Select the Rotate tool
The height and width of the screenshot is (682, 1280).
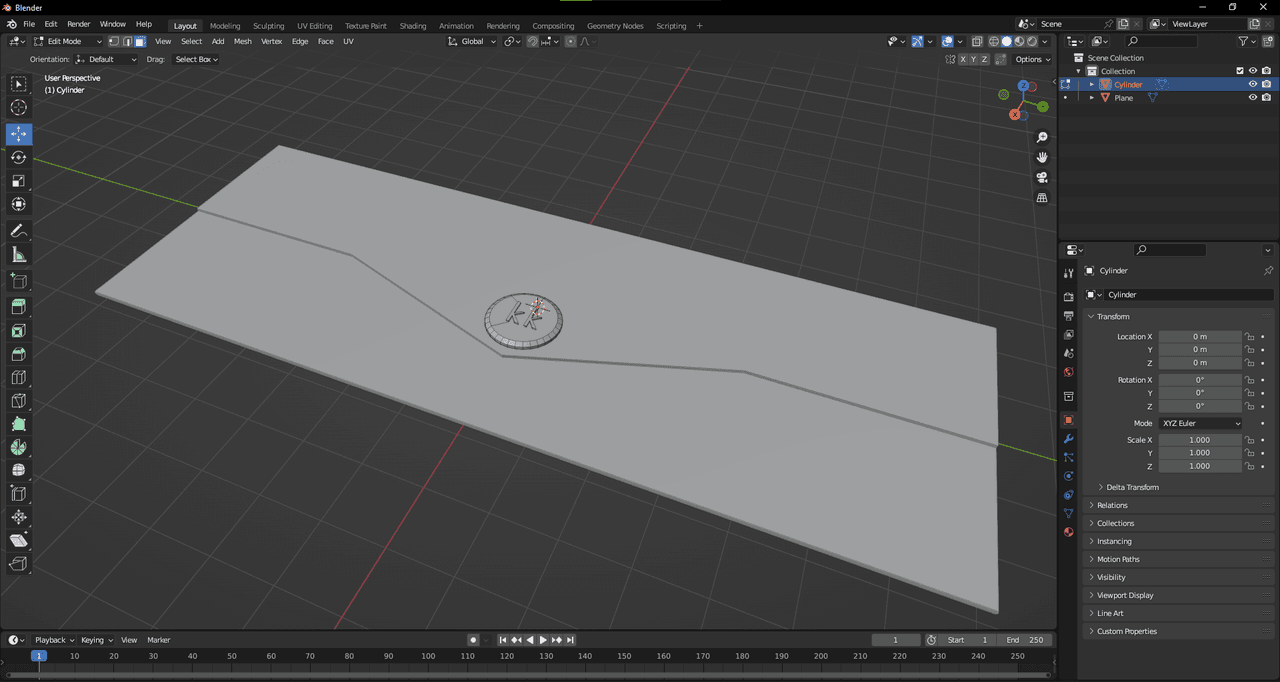pos(19,157)
